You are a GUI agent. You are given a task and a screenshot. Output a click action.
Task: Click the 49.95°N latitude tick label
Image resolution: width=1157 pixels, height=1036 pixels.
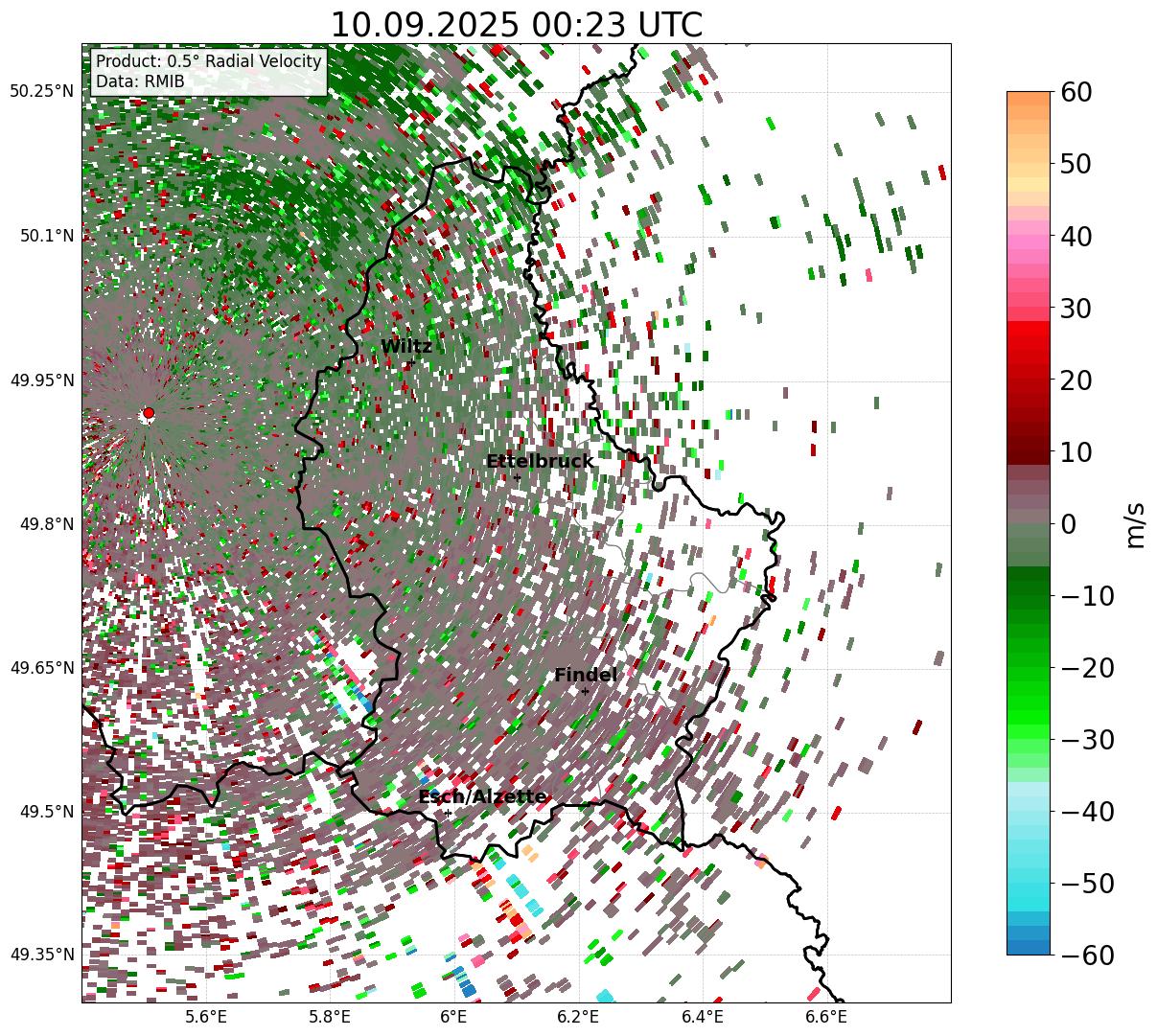[41, 380]
